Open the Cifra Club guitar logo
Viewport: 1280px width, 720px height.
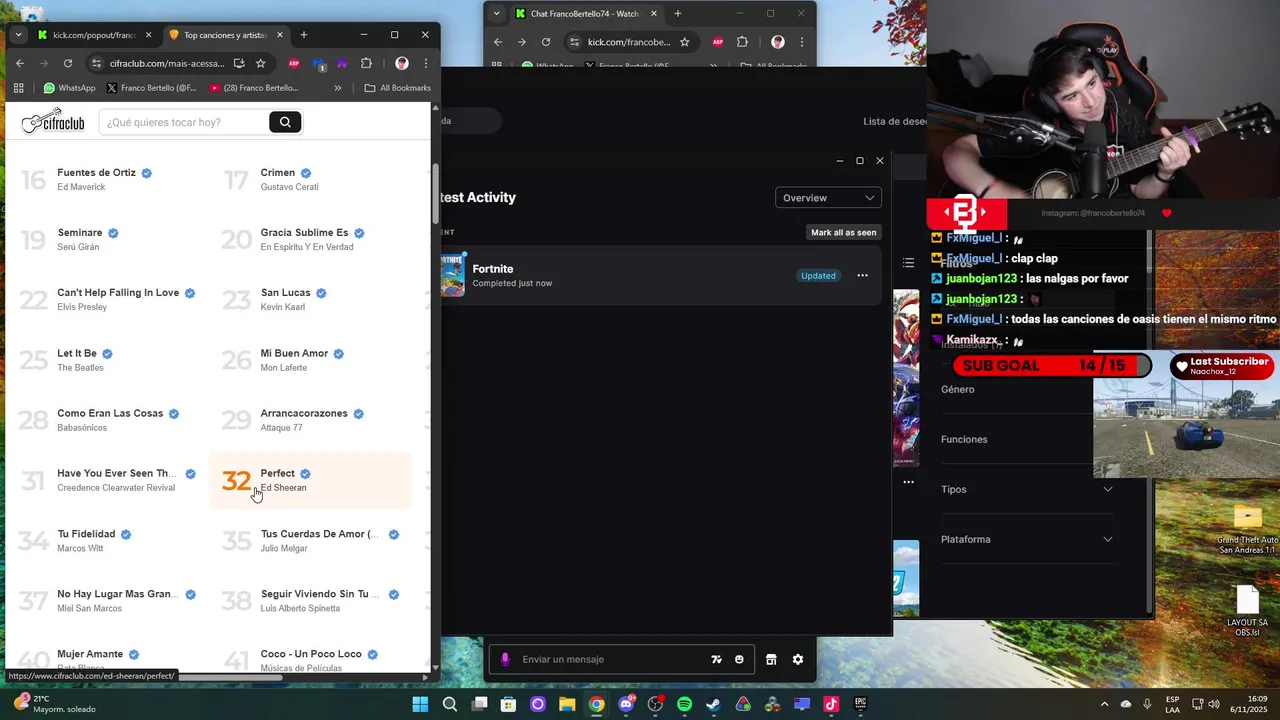pyautogui.click(x=53, y=122)
